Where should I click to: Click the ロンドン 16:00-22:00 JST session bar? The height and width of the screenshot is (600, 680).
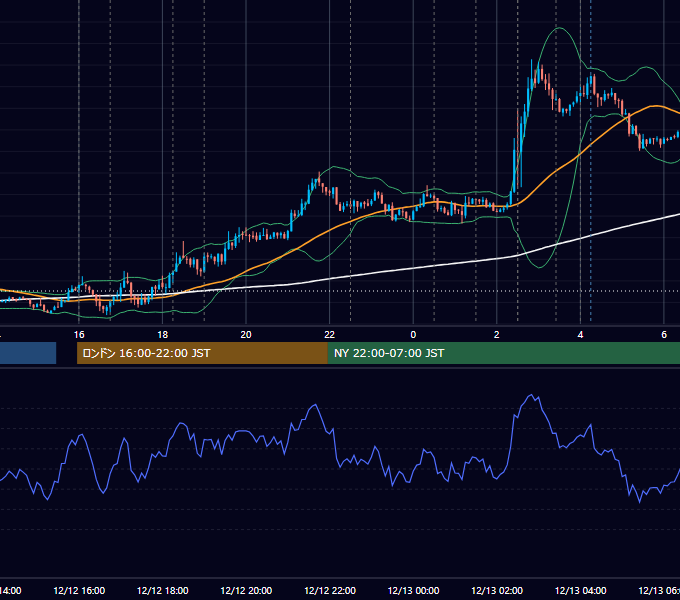(x=202, y=353)
